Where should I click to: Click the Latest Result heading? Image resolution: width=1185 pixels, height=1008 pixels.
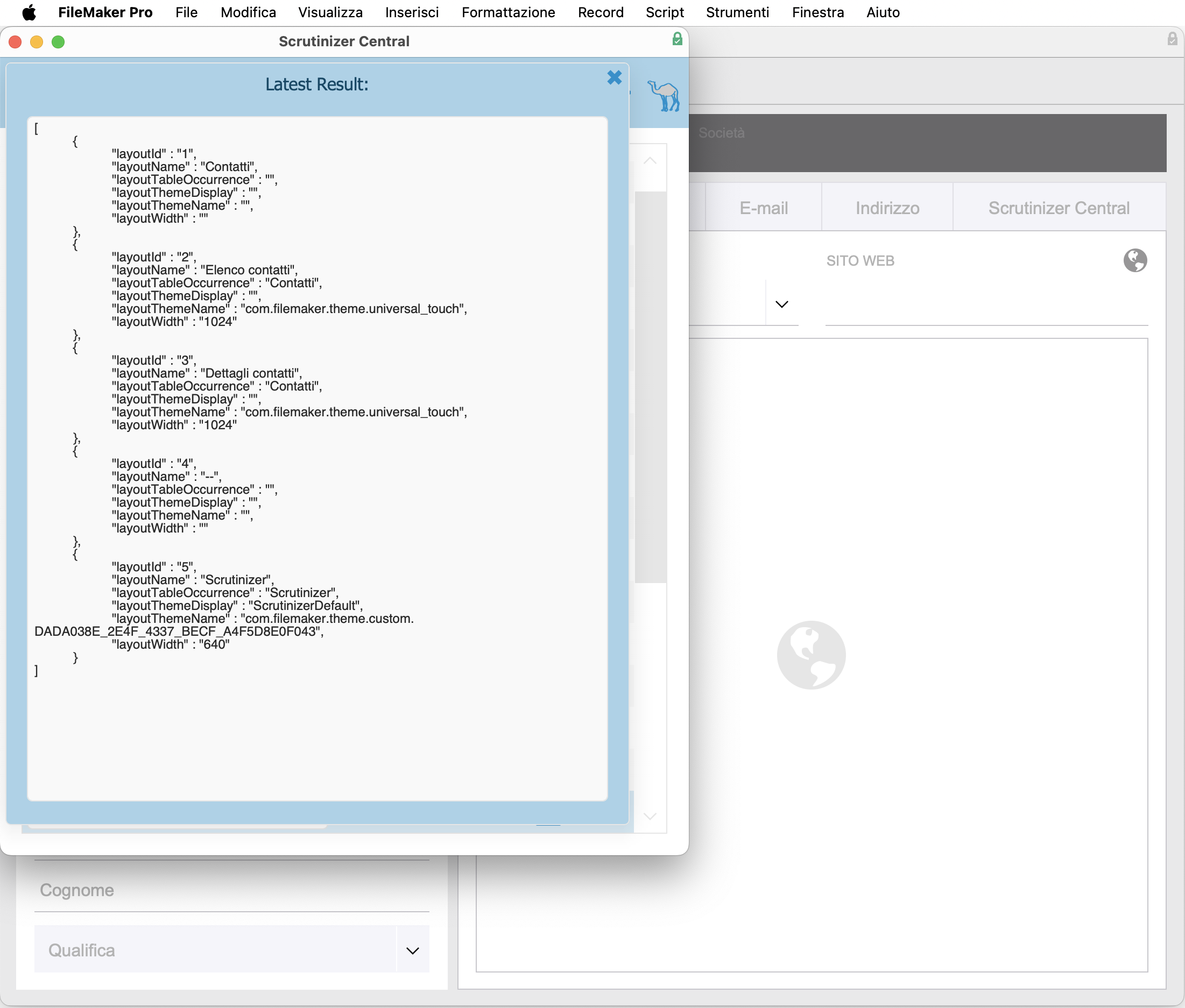click(x=316, y=84)
